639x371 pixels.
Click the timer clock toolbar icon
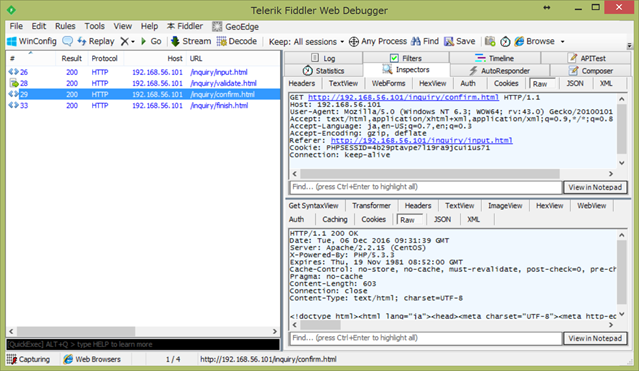coord(505,42)
